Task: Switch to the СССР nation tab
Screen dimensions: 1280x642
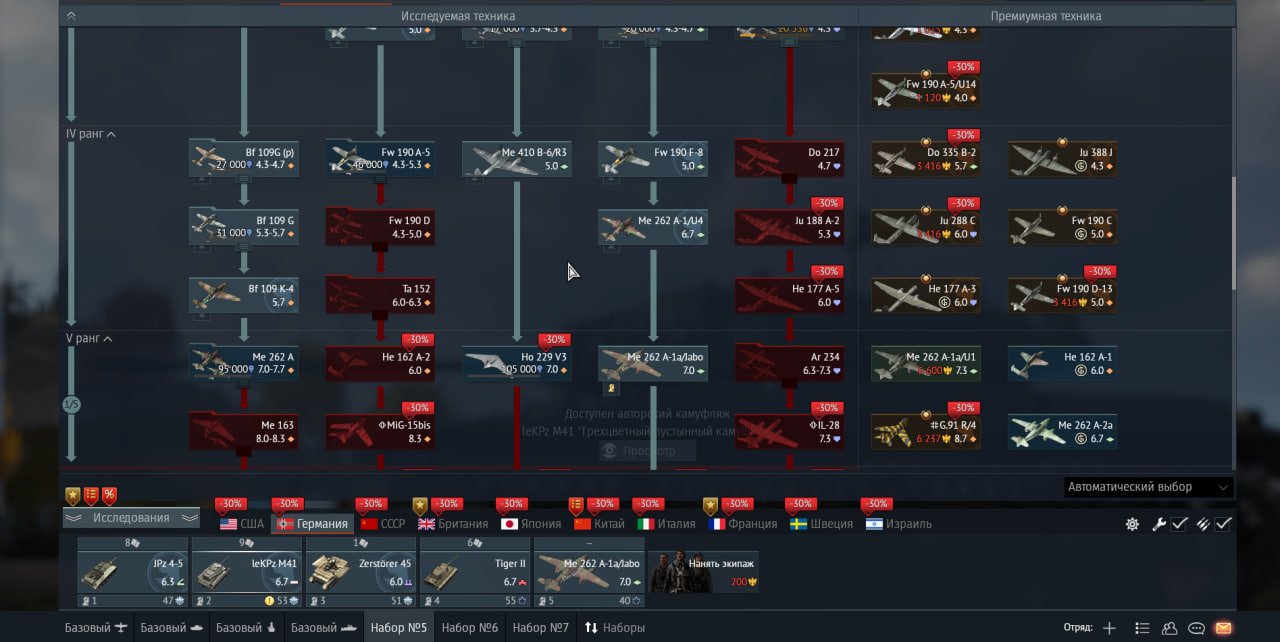Action: [x=383, y=524]
